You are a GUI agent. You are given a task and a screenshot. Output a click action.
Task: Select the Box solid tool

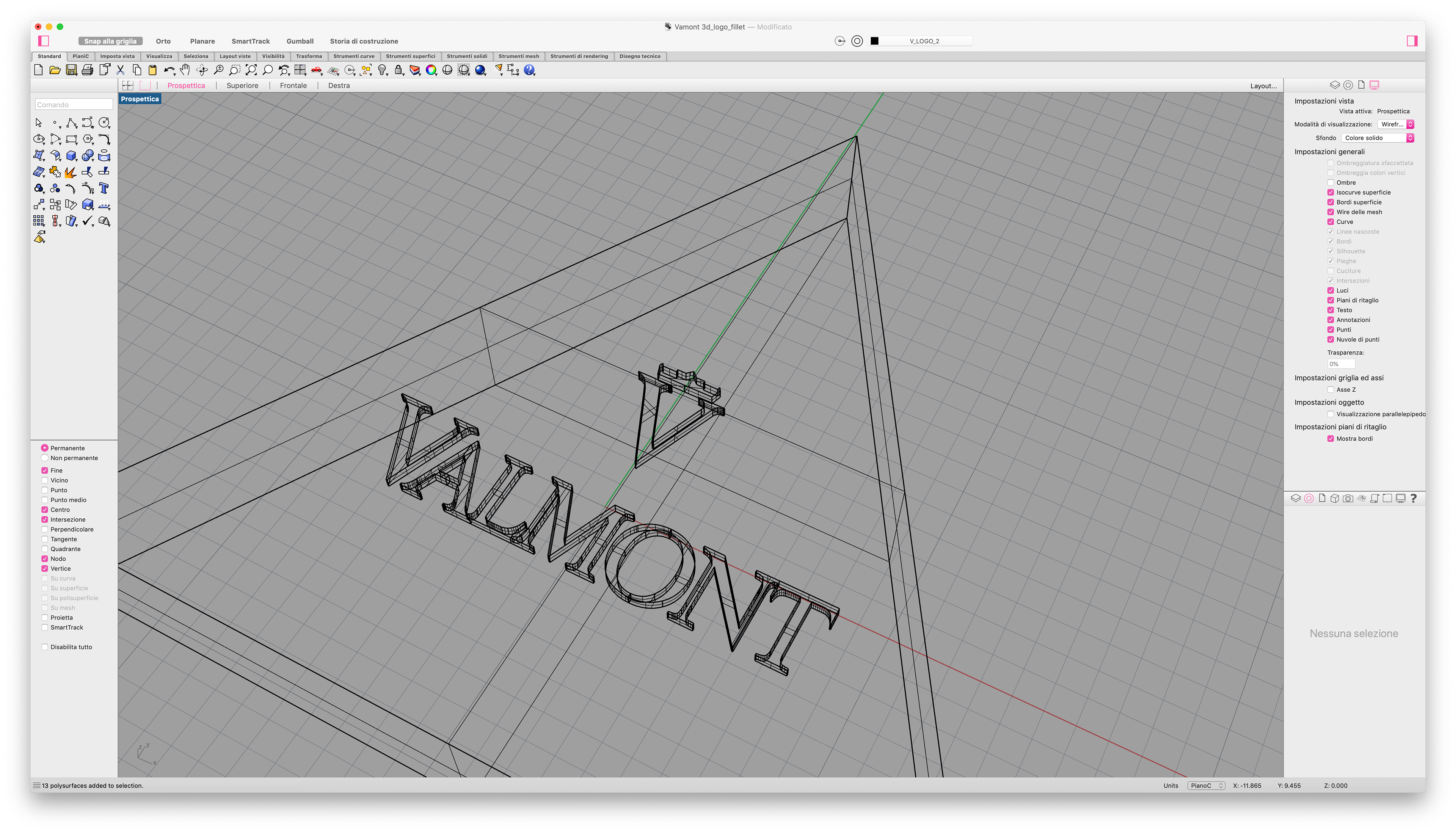(x=71, y=155)
